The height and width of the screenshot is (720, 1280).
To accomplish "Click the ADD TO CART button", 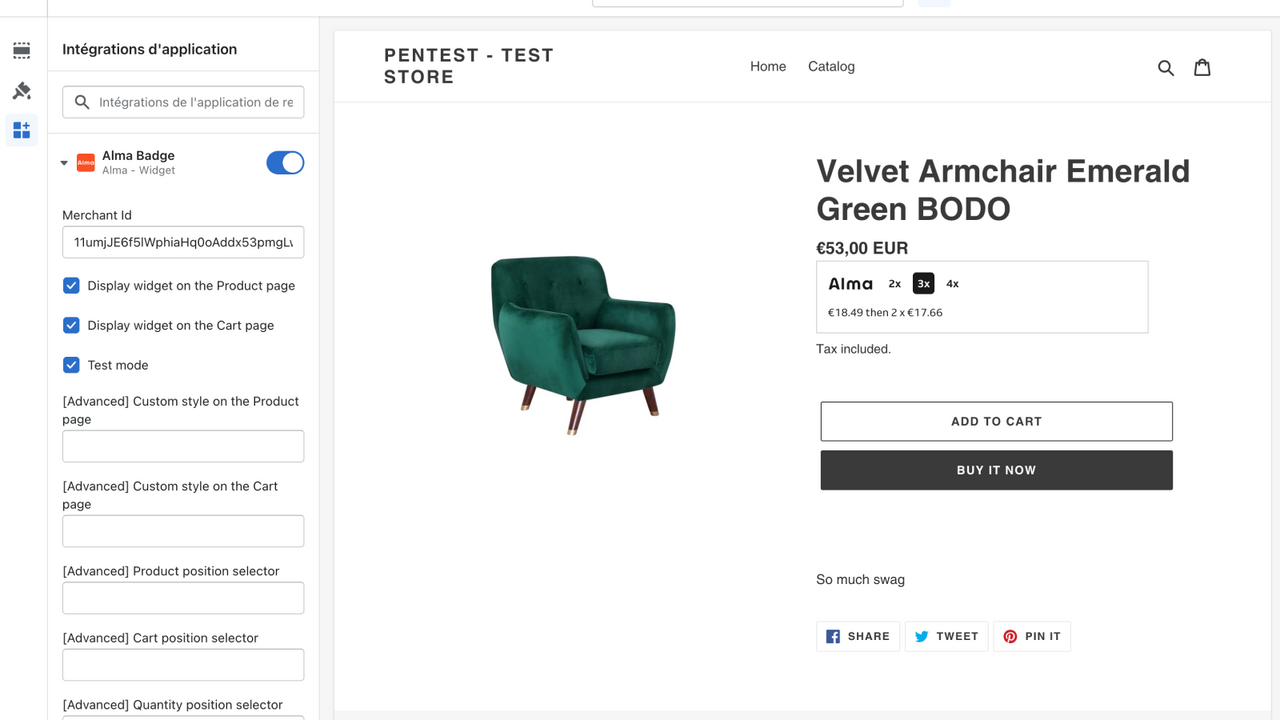I will click(x=996, y=421).
